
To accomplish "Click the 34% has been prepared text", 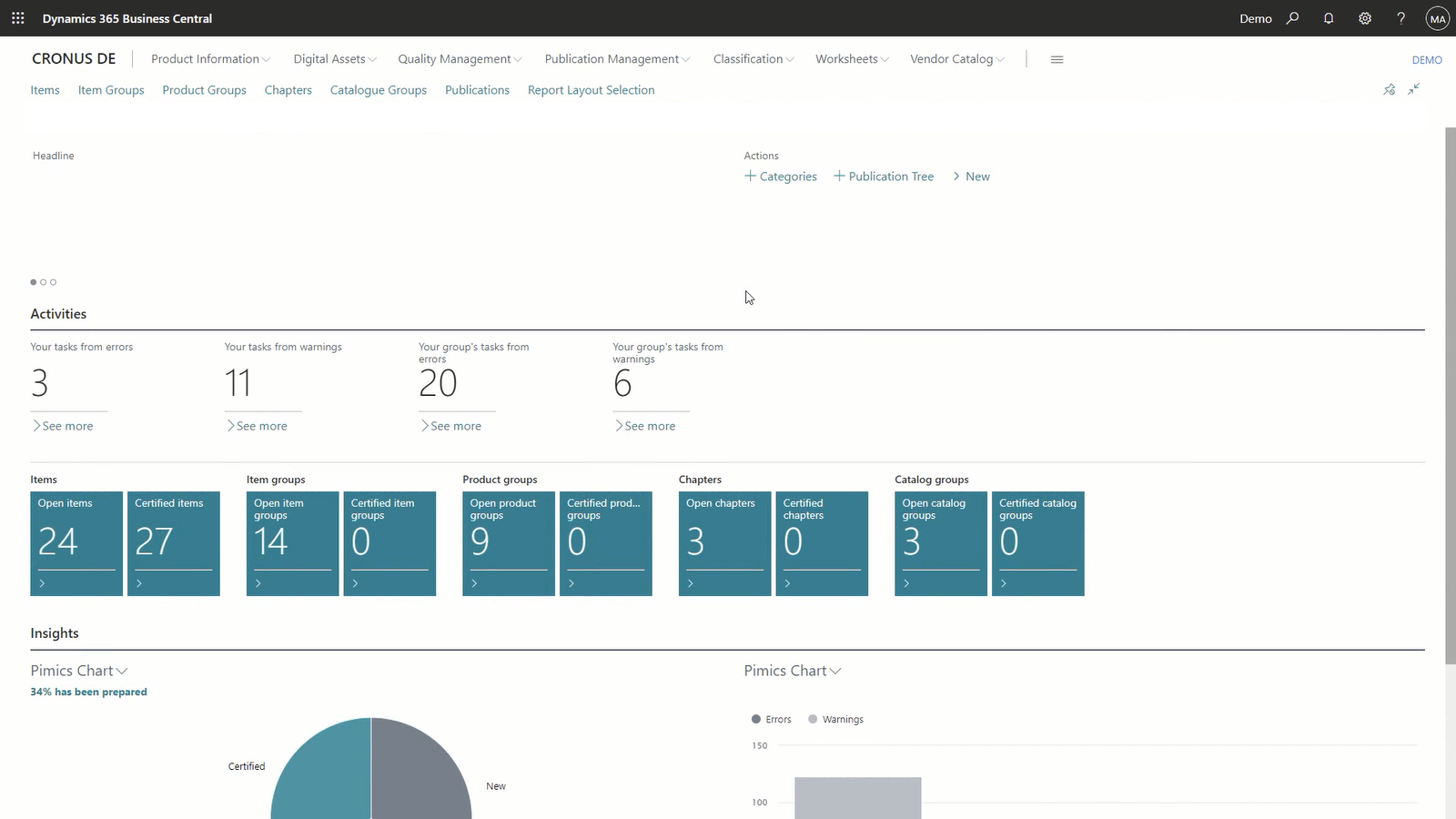I will point(88,693).
